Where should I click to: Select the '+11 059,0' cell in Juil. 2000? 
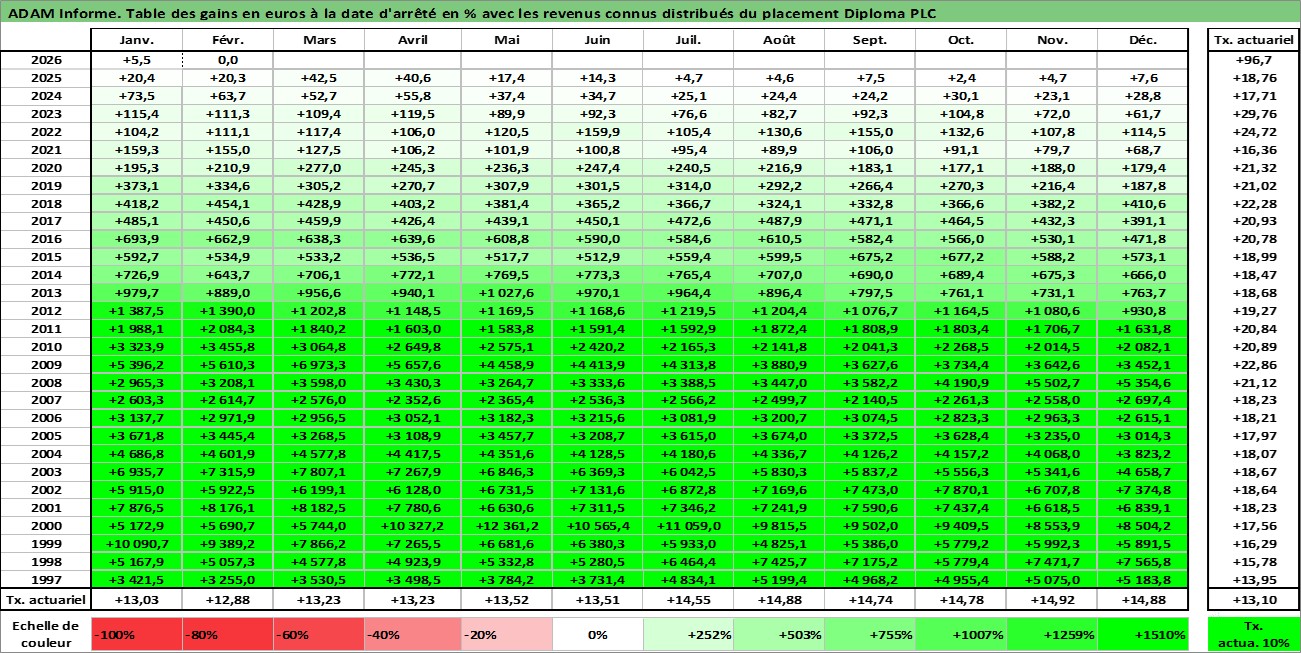click(x=688, y=527)
